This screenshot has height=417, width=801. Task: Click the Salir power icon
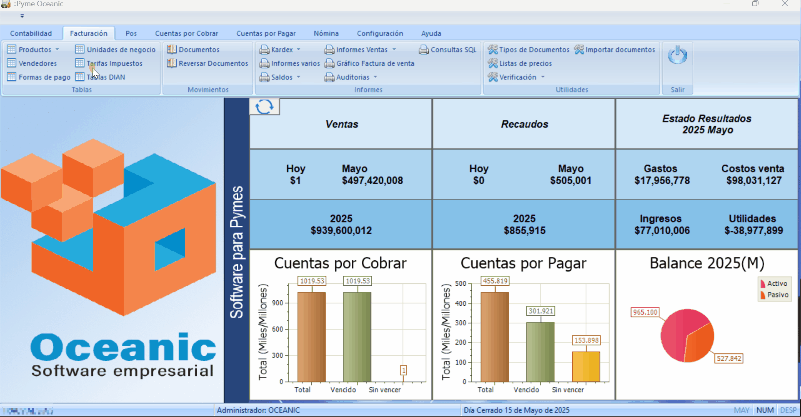click(x=678, y=56)
